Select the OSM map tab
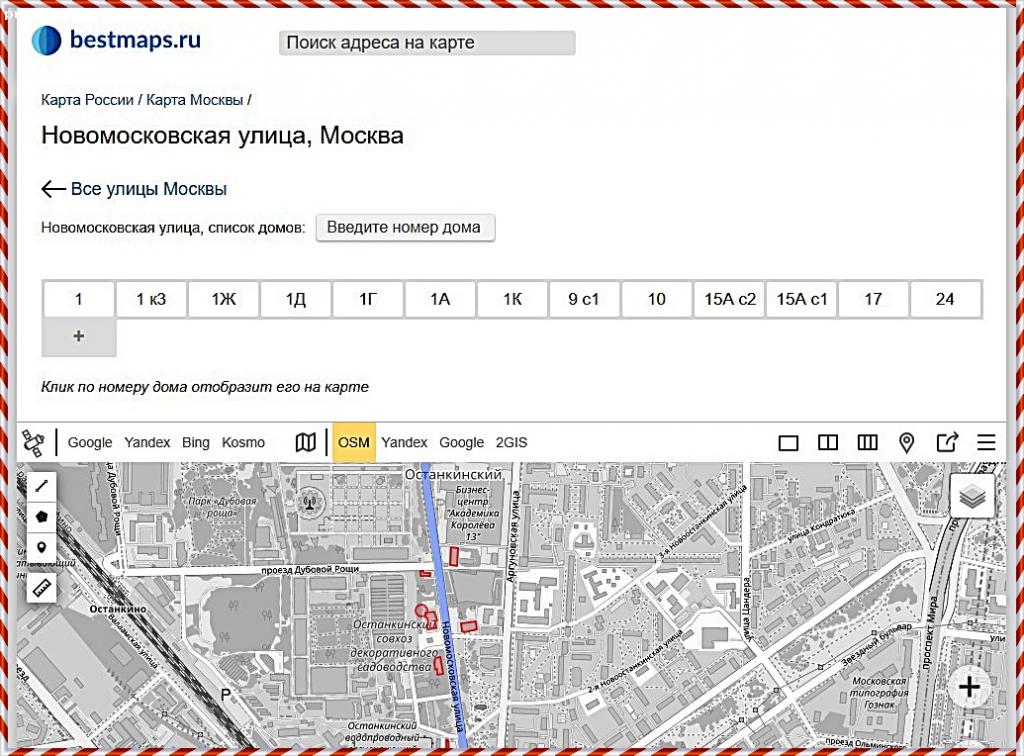Image resolution: width=1024 pixels, height=756 pixels. [x=354, y=442]
